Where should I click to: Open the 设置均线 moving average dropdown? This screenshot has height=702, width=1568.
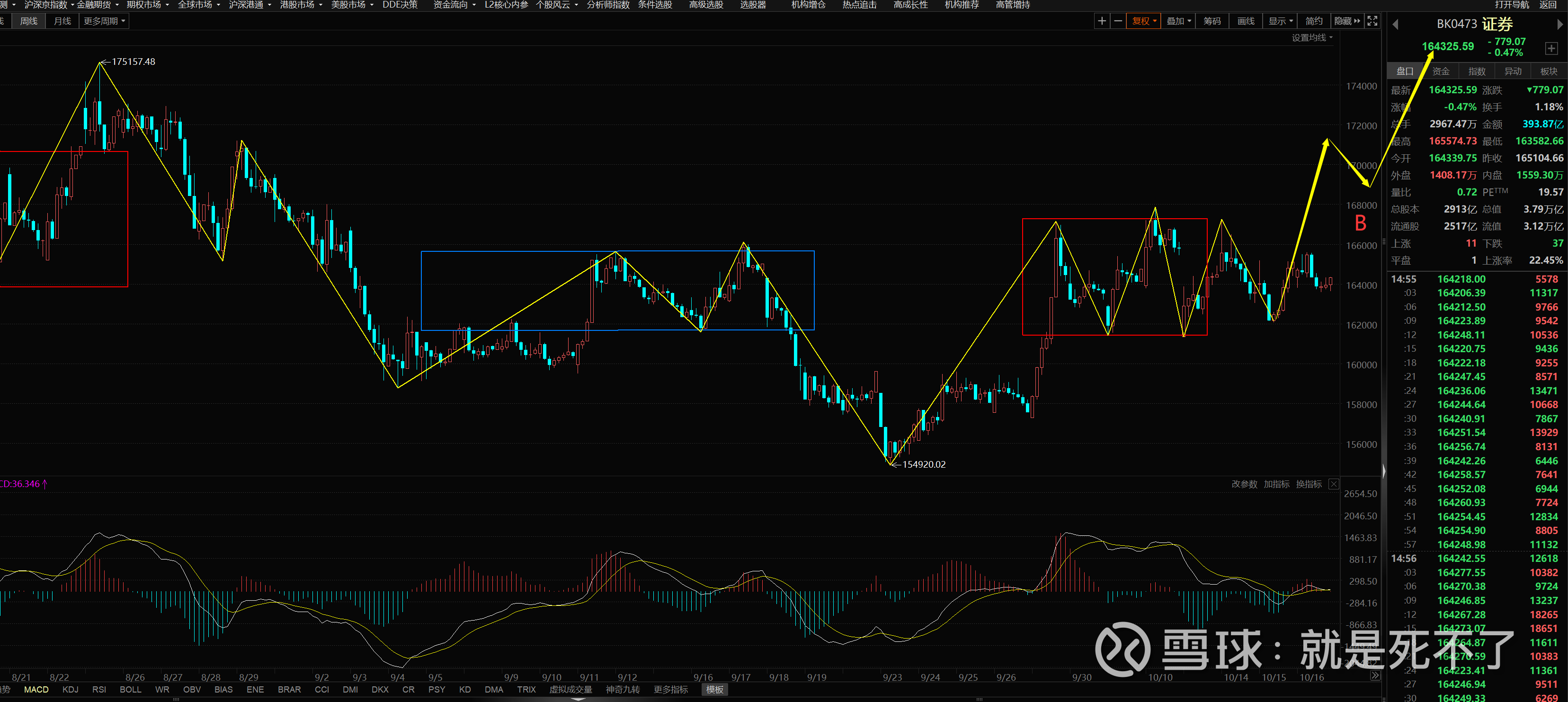point(1312,38)
